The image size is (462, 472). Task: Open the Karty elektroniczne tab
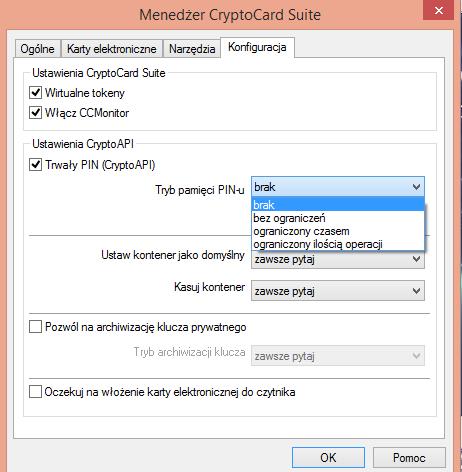coord(112,49)
